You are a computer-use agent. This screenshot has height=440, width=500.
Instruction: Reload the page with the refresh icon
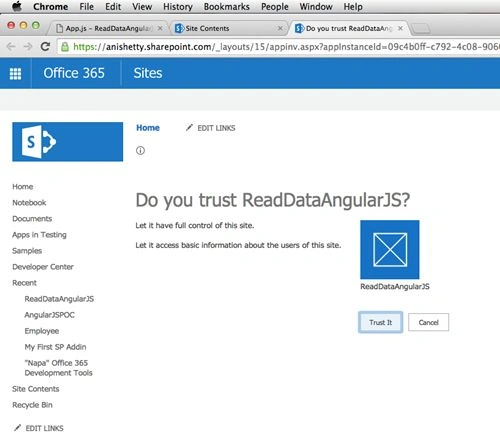pyautogui.click(x=45, y=46)
